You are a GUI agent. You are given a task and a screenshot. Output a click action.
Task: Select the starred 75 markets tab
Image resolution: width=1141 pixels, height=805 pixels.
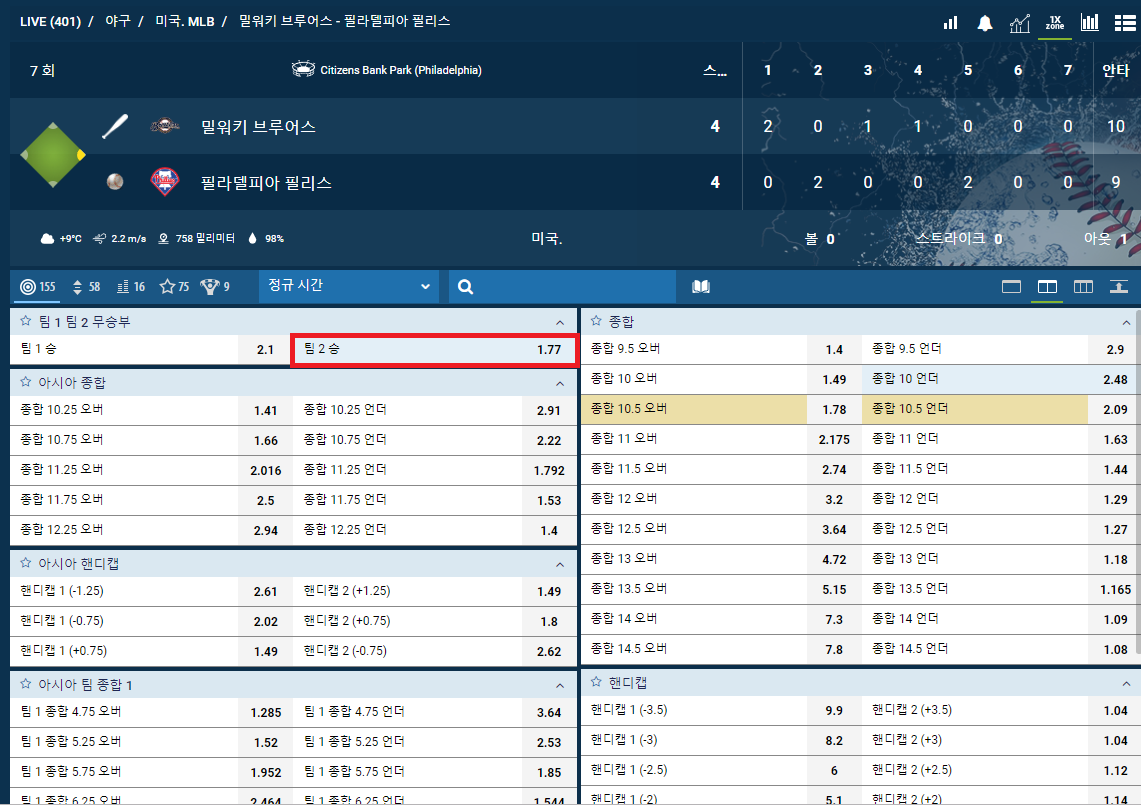(x=175, y=287)
